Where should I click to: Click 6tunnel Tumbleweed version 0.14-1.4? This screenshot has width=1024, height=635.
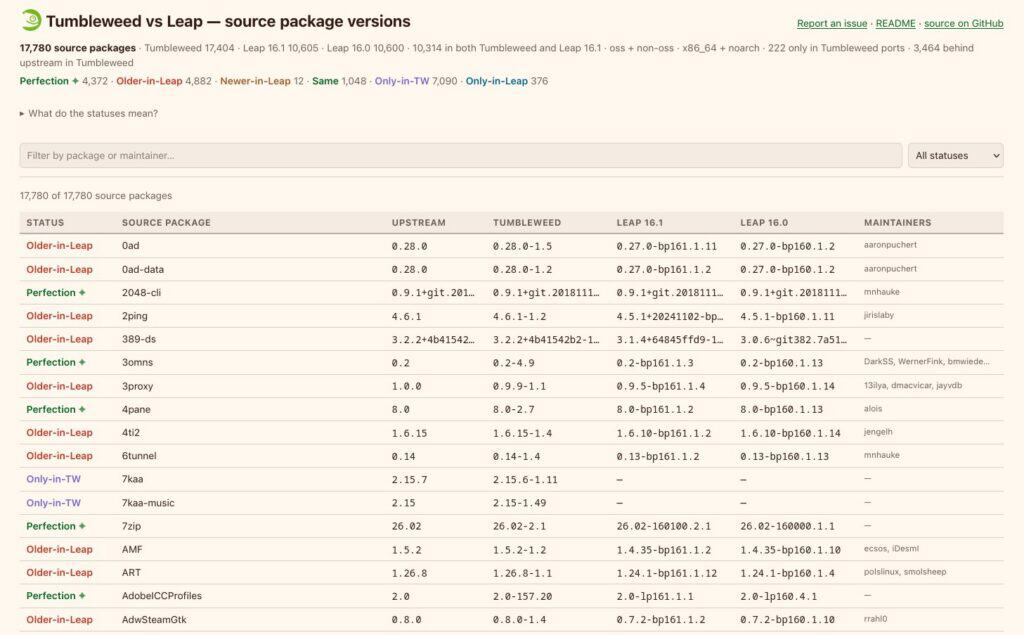(x=517, y=457)
